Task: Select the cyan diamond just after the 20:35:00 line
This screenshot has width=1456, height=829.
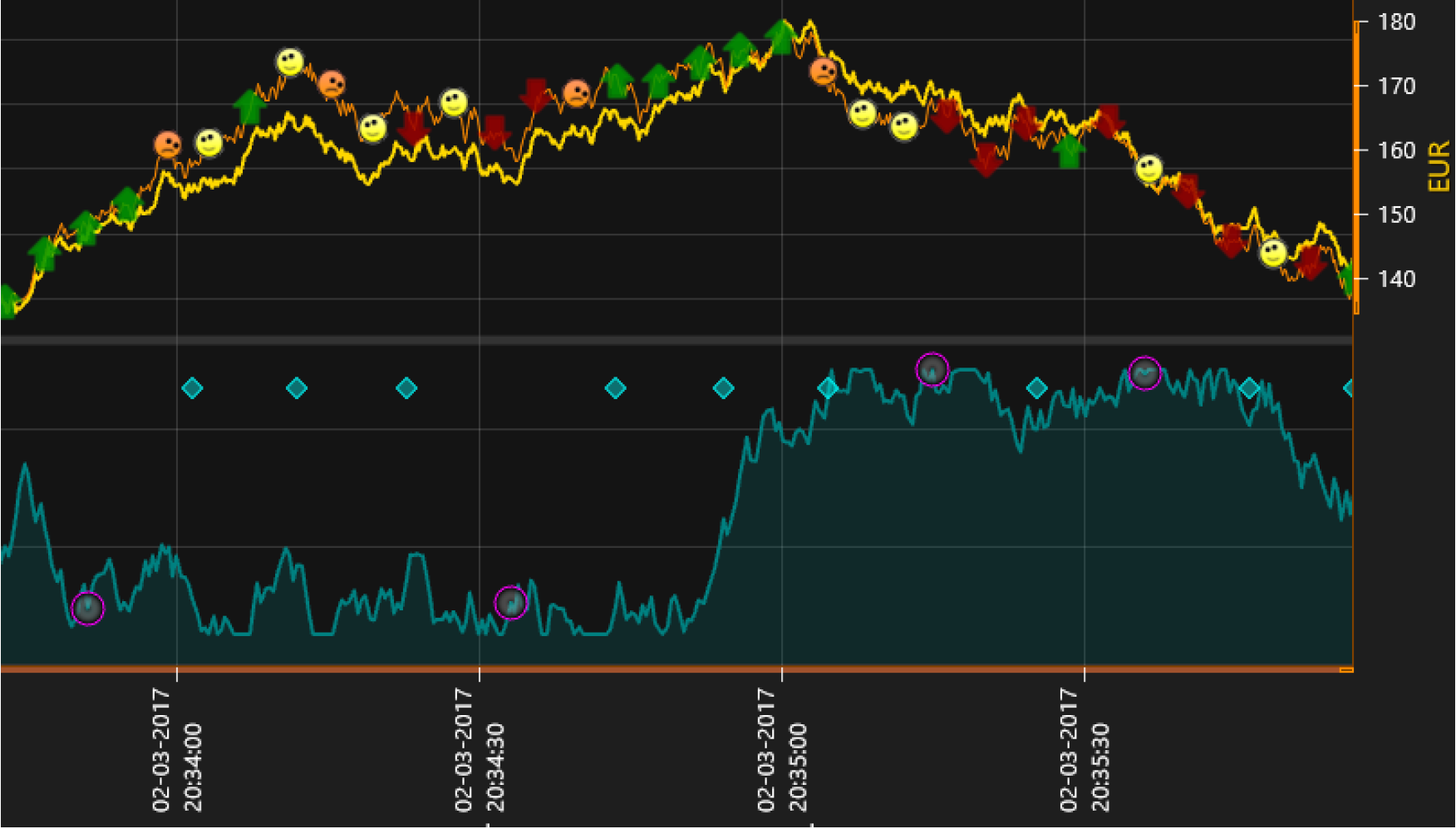Action: tap(828, 388)
